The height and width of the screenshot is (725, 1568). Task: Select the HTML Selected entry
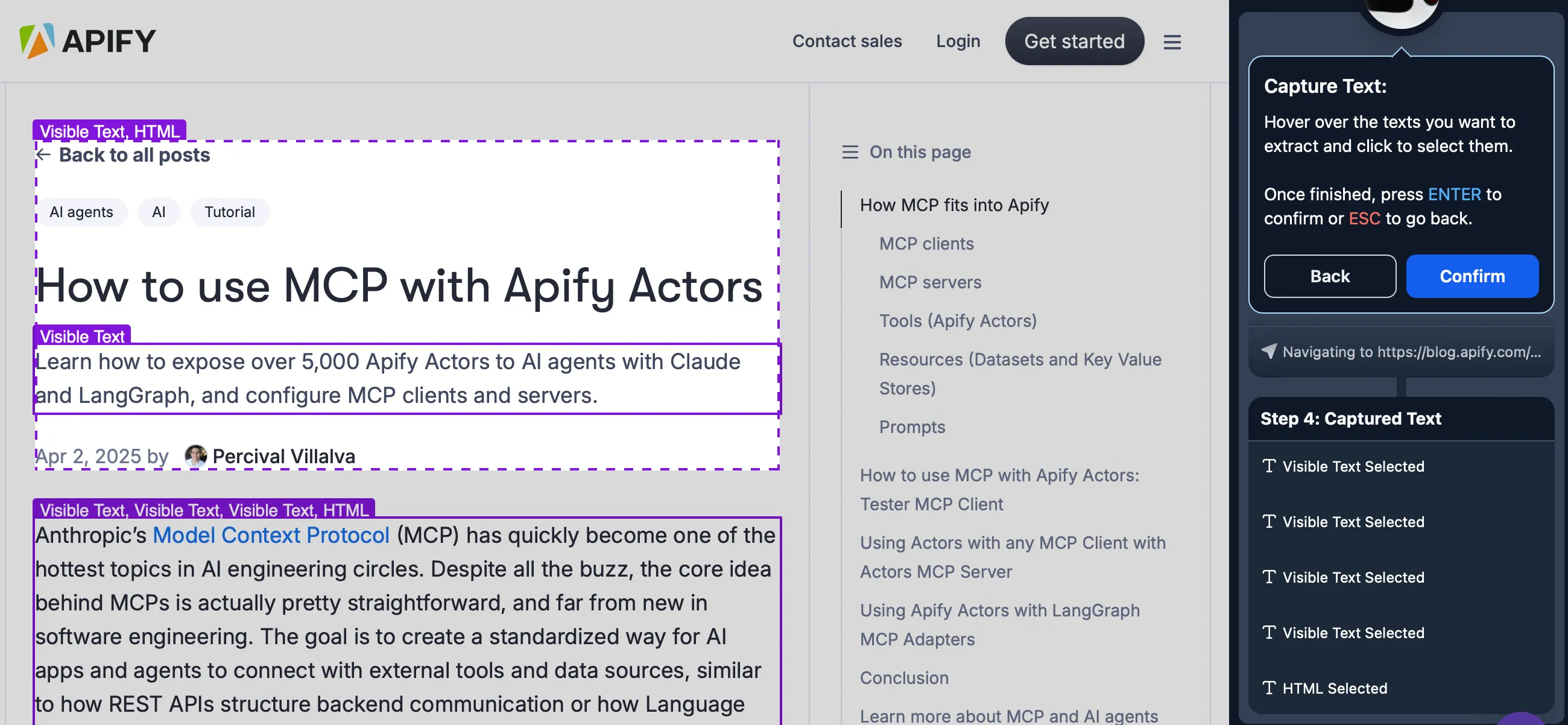click(x=1401, y=688)
